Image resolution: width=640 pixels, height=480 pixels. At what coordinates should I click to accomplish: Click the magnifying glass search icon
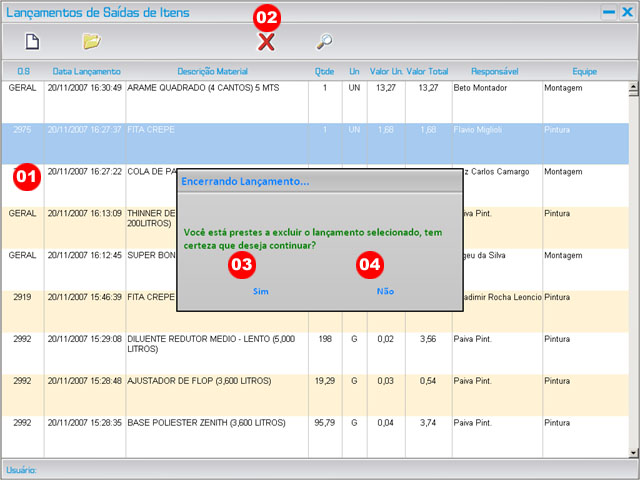(324, 41)
